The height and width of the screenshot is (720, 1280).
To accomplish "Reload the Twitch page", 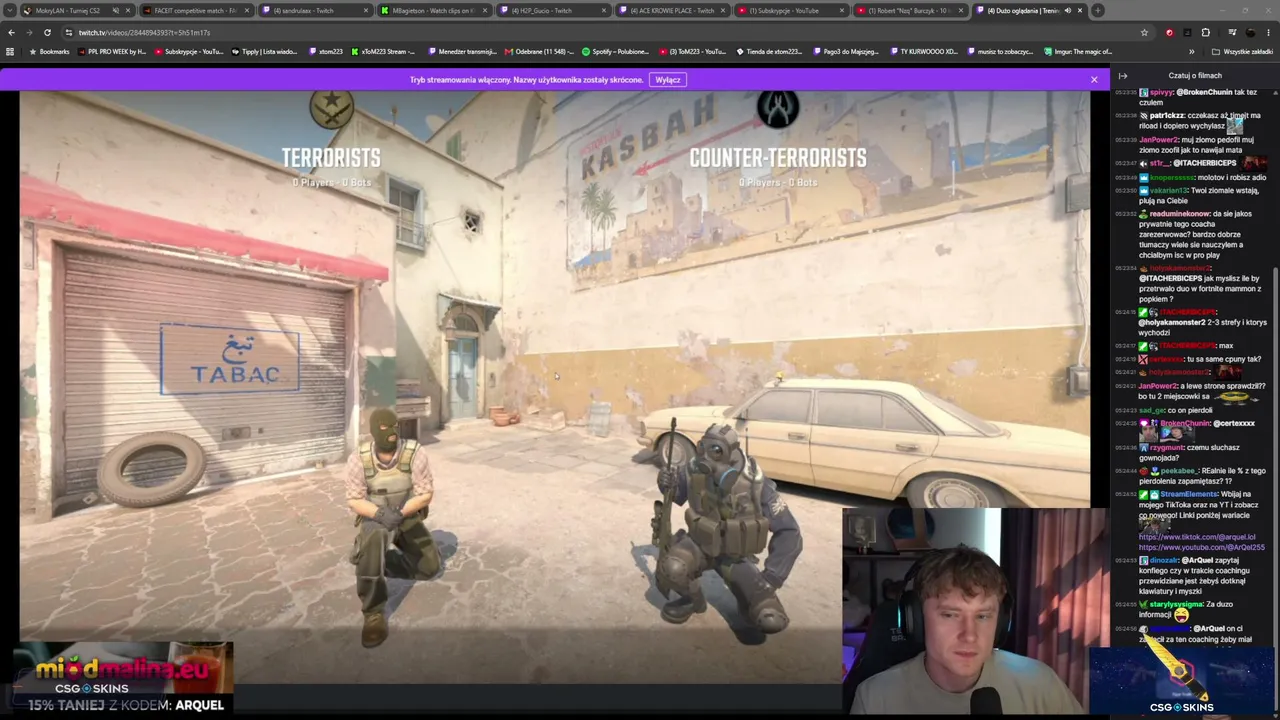I will pos(47,32).
